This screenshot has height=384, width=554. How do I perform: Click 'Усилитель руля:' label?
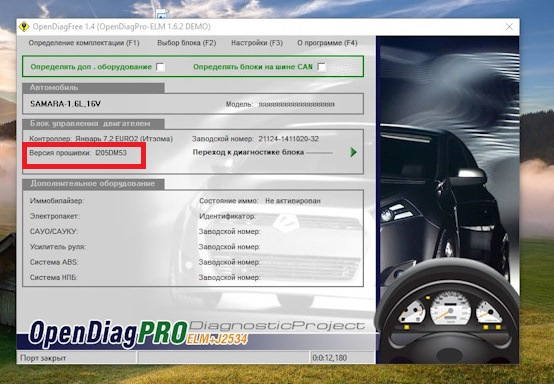coord(58,247)
